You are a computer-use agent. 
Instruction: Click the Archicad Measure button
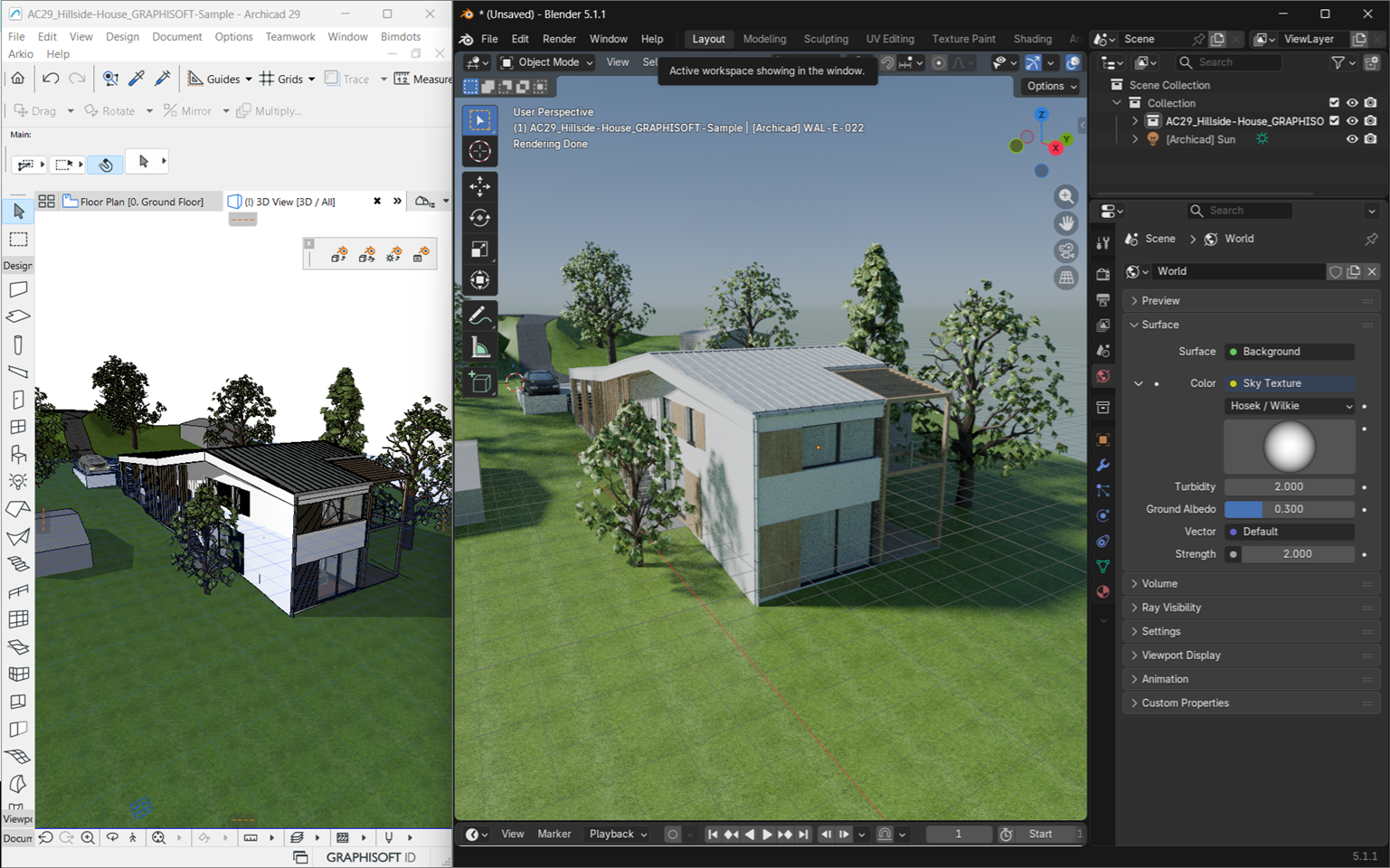(x=423, y=79)
